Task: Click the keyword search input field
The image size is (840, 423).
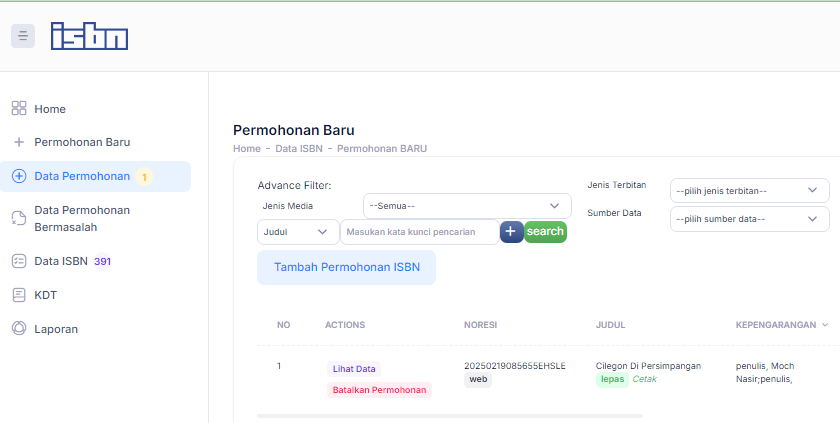Action: [x=420, y=232]
